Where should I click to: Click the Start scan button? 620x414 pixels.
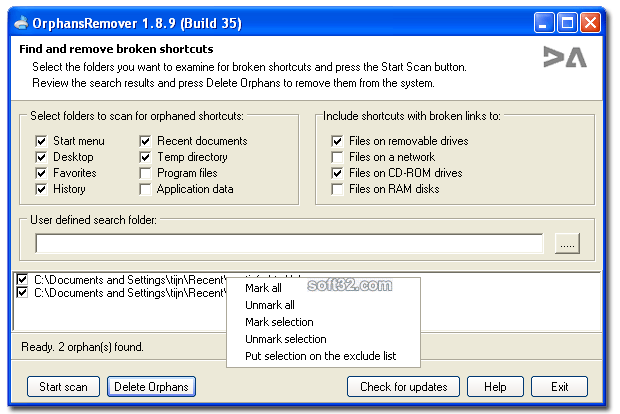pyautogui.click(x=63, y=386)
